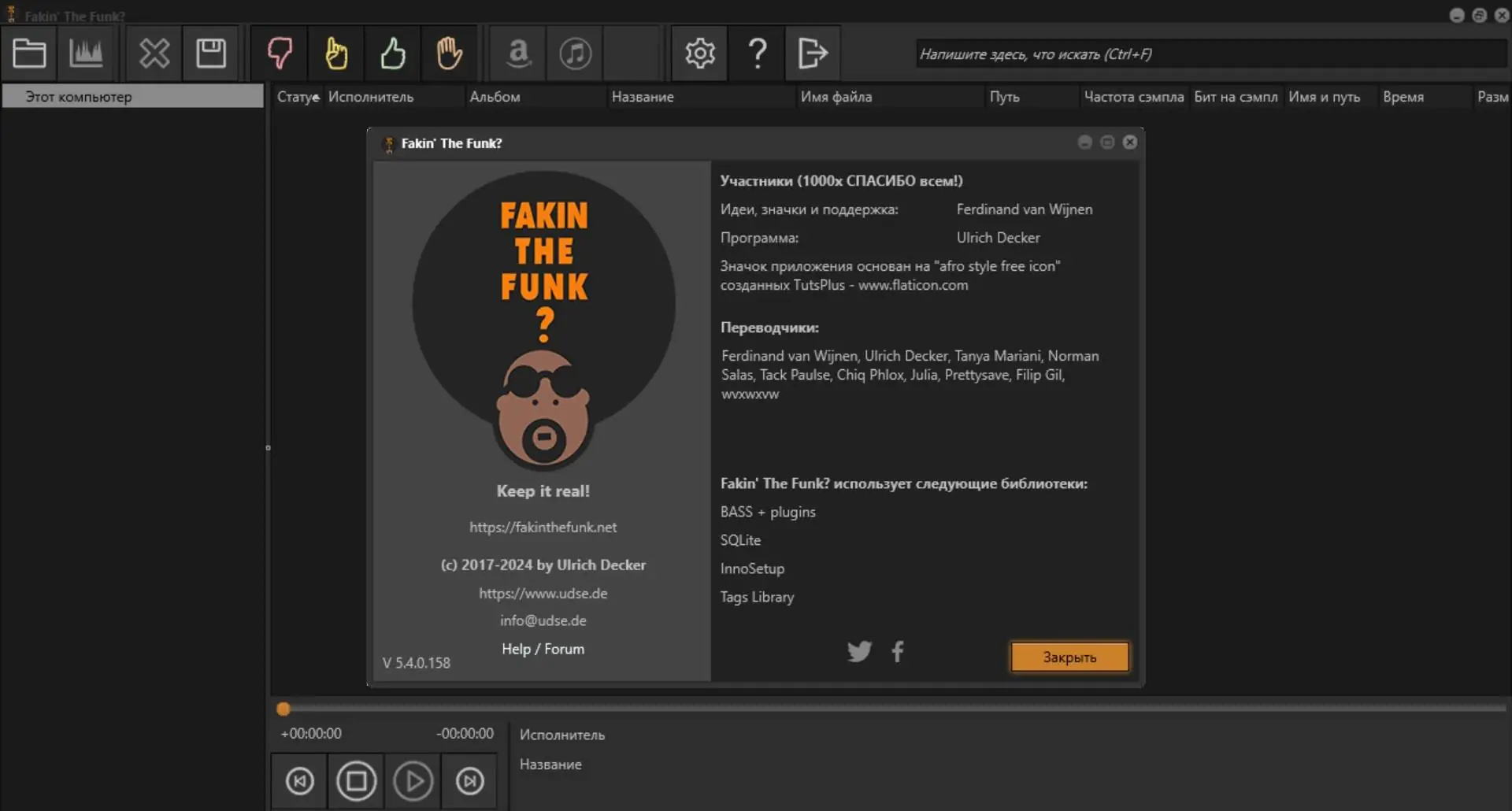Click the red X remove icon
Screen dimensions: 1512x811
tap(154, 53)
